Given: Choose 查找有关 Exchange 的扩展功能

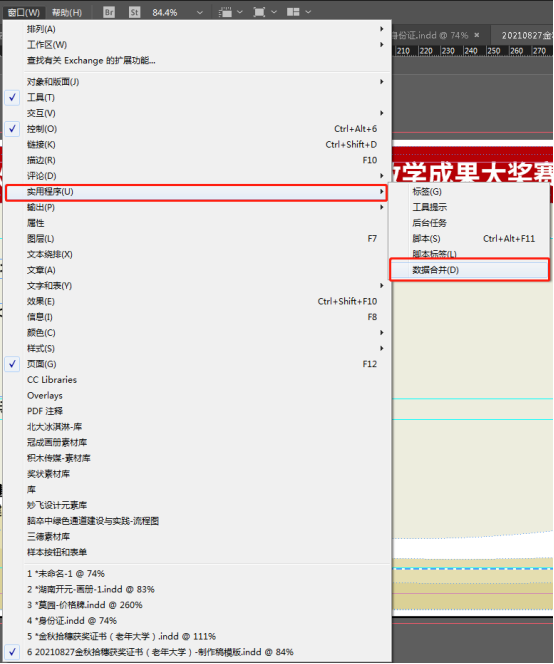Looking at the screenshot, I should tap(197, 60).
